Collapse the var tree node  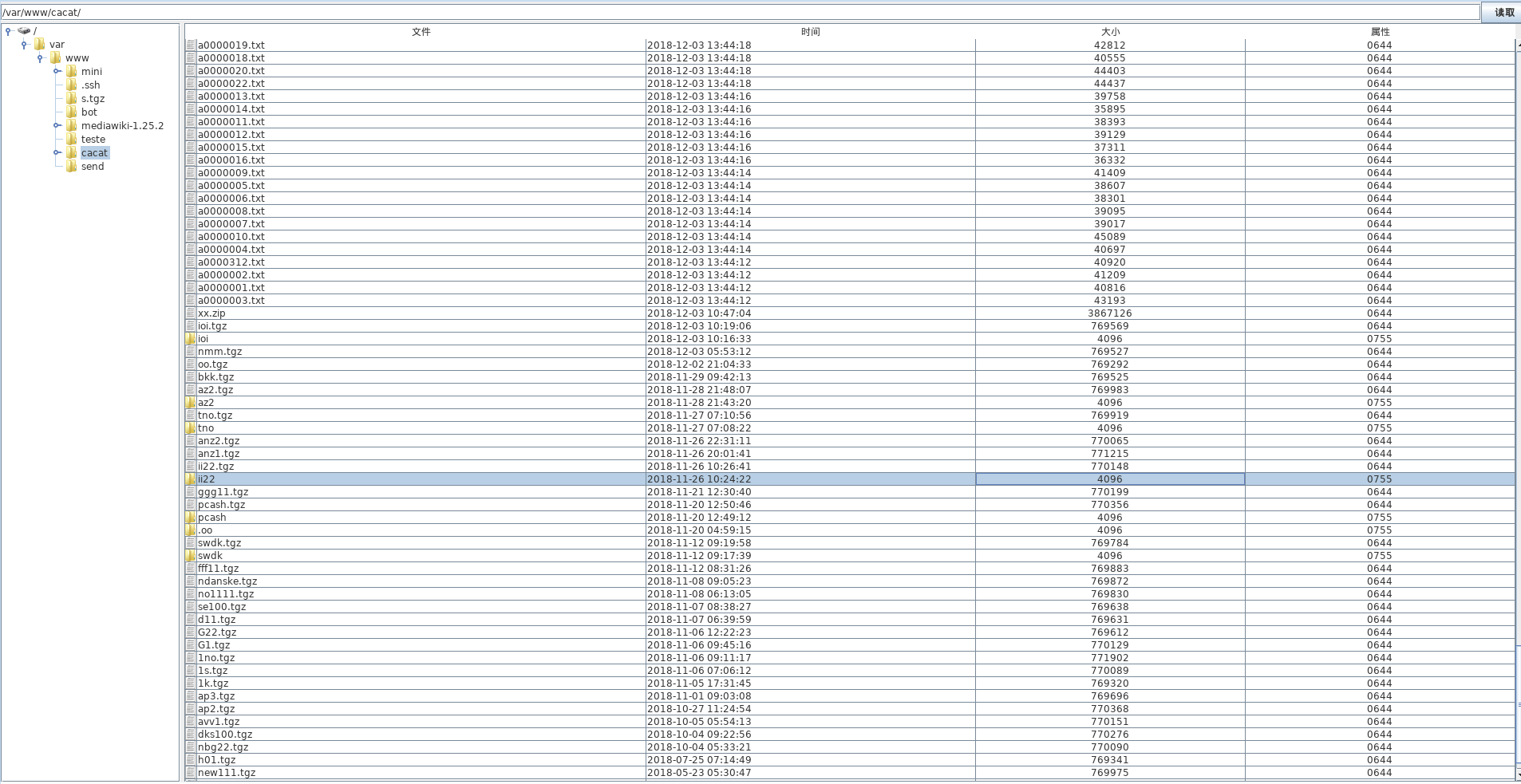(x=24, y=45)
